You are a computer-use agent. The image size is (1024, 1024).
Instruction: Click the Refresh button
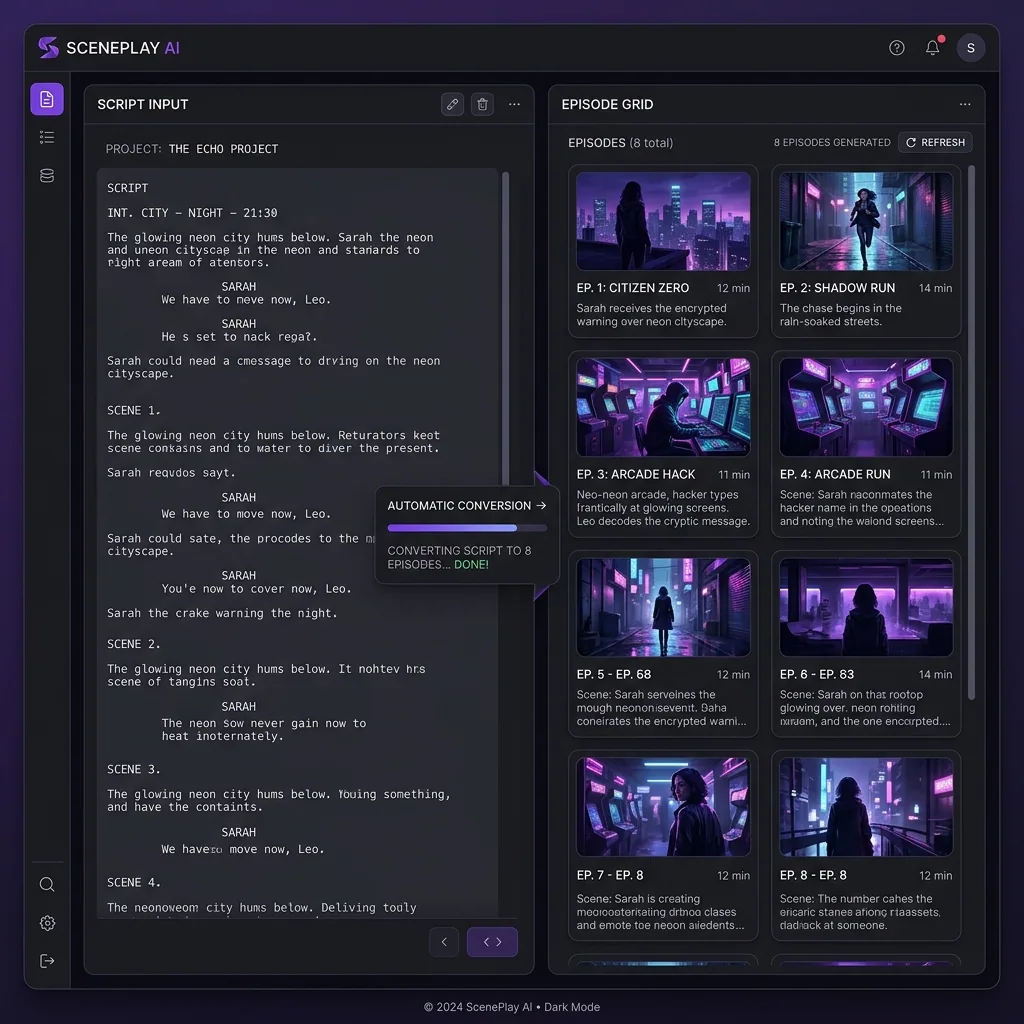(935, 143)
